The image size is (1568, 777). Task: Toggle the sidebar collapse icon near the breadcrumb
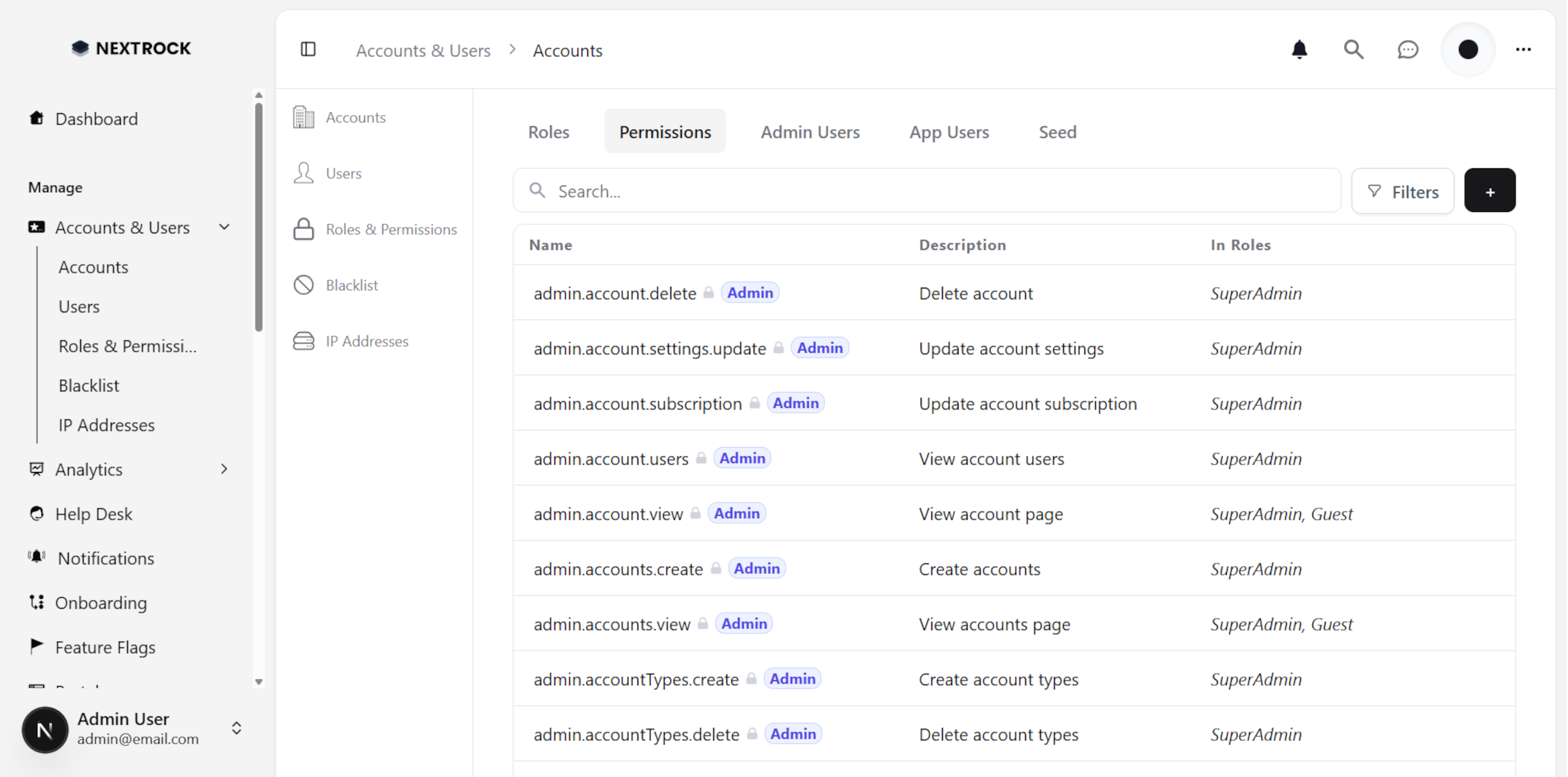tap(308, 50)
